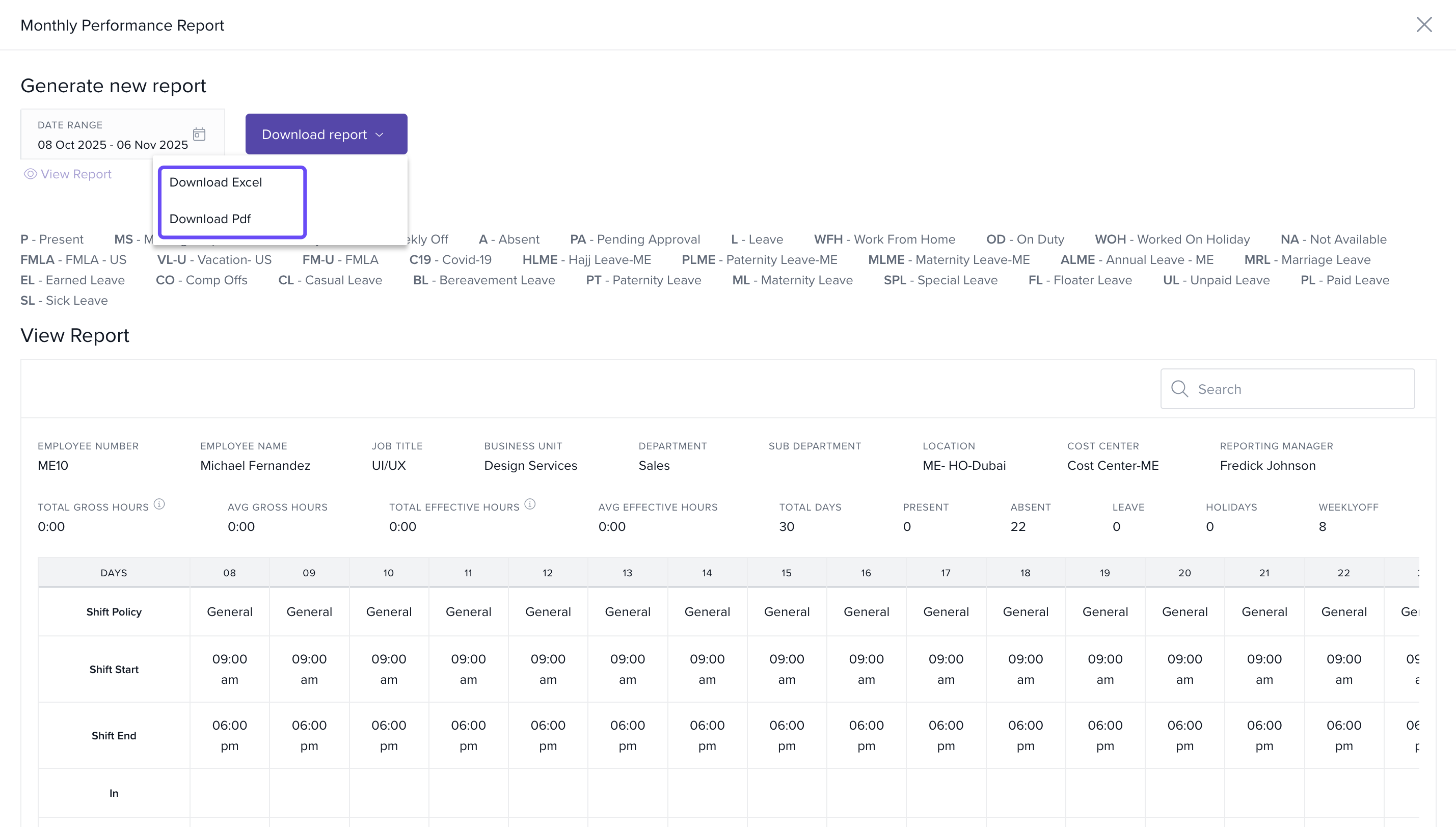The image size is (1456, 827).
Task: Click the eye icon beside View Report
Action: (30, 174)
